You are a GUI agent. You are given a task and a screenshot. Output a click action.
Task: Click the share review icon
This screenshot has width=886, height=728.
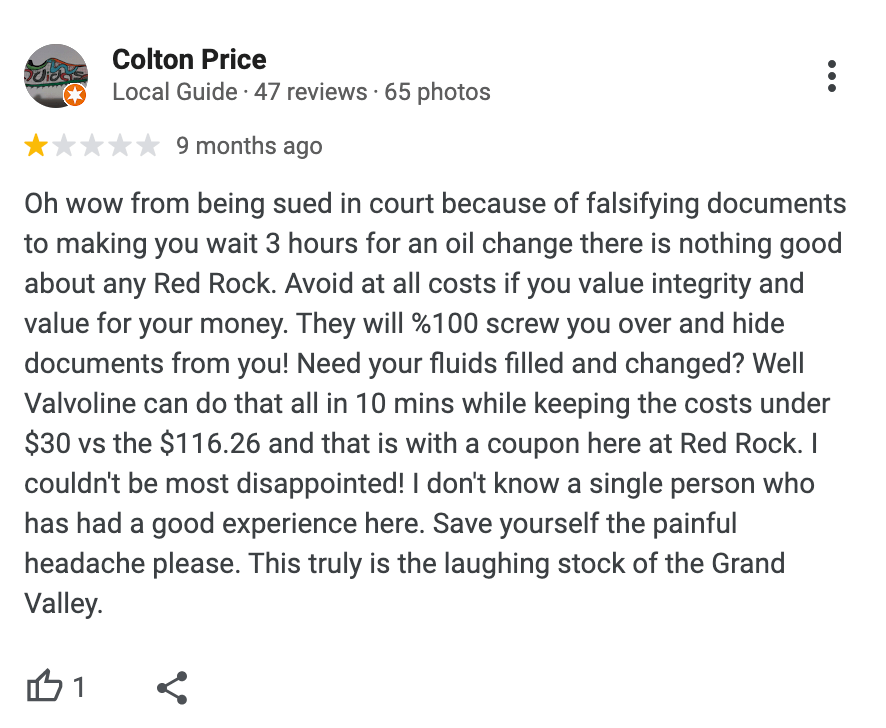172,687
